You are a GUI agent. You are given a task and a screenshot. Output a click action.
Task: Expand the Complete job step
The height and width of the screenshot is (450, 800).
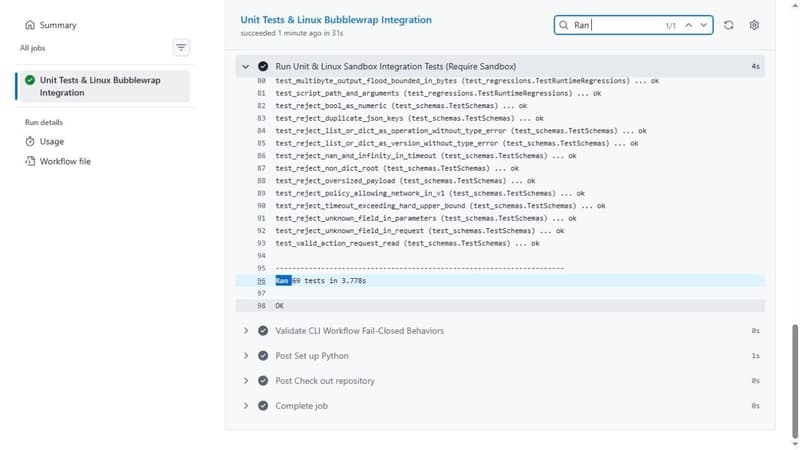point(245,406)
